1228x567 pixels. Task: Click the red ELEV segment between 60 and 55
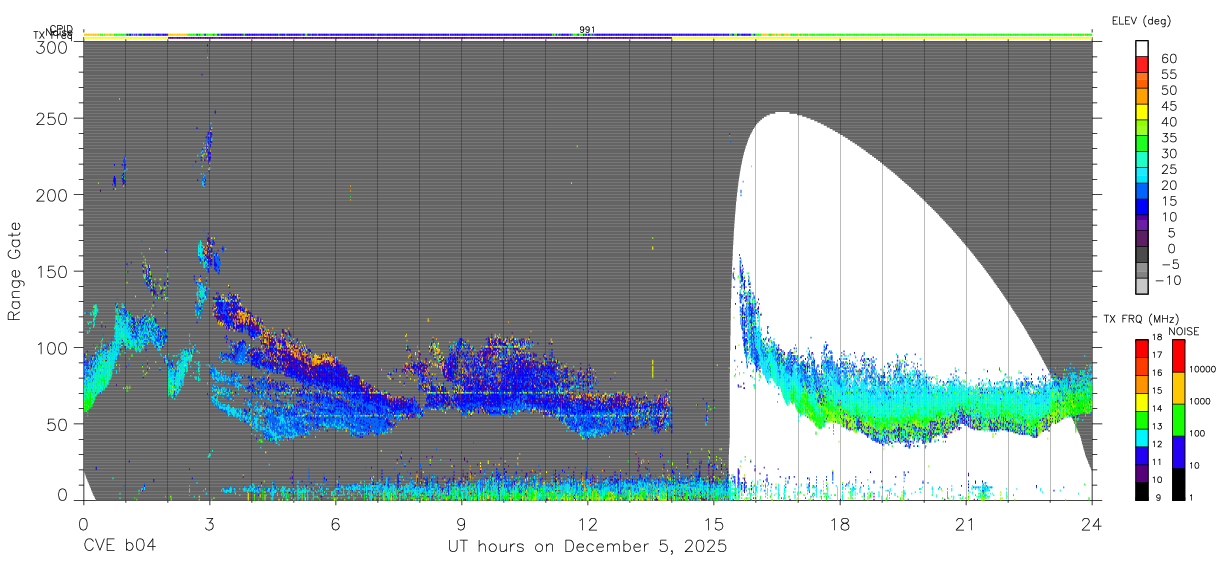tap(1142, 65)
